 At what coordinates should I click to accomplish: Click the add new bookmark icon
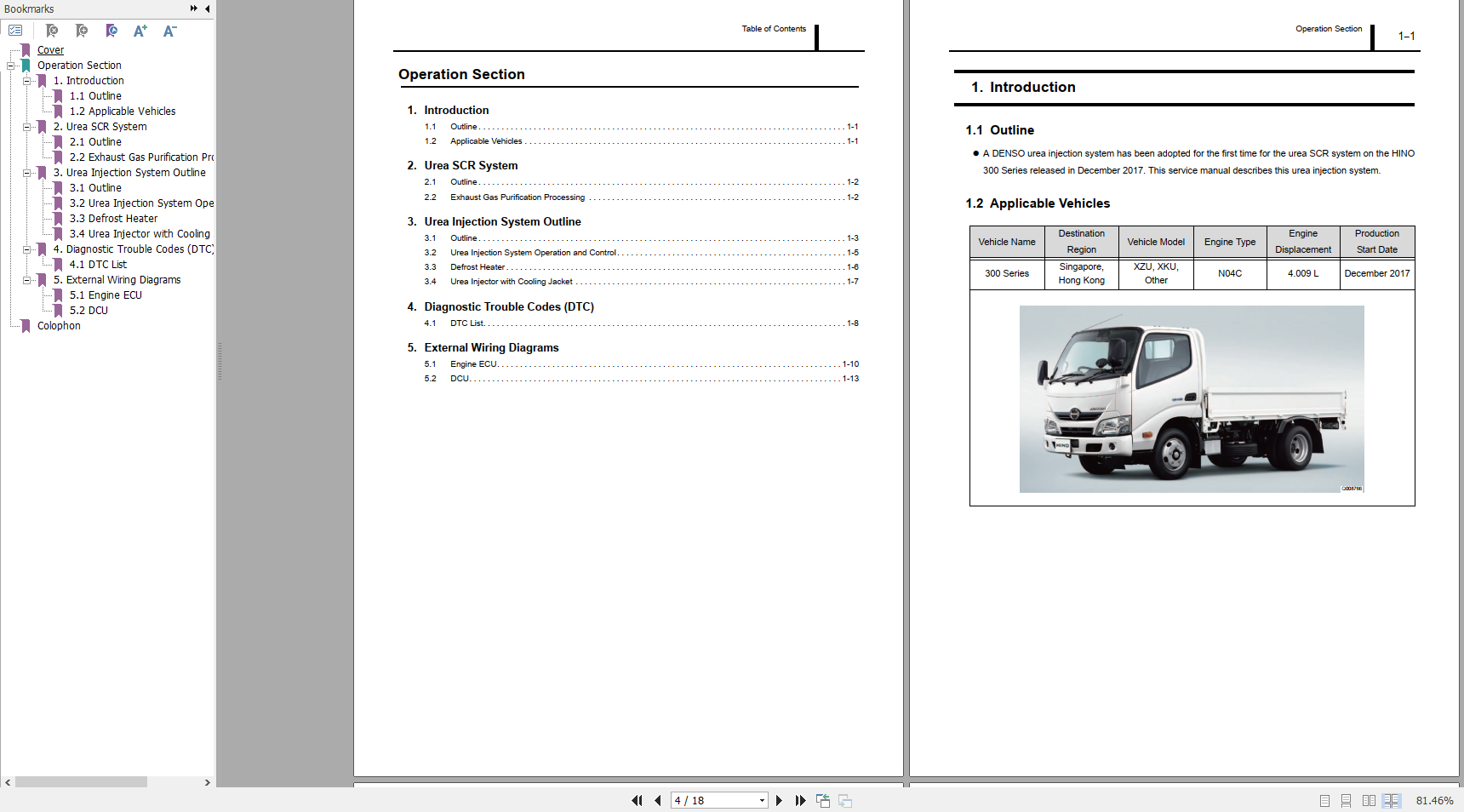82,31
